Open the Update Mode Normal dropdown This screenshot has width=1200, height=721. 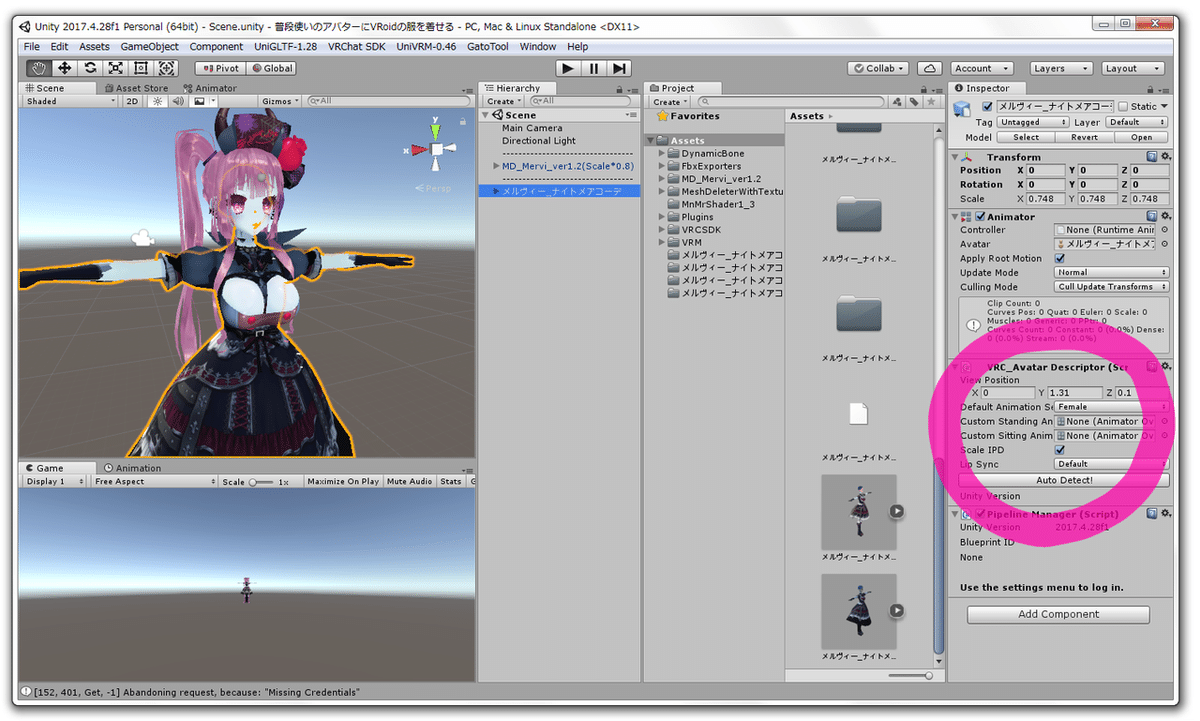(1112, 272)
